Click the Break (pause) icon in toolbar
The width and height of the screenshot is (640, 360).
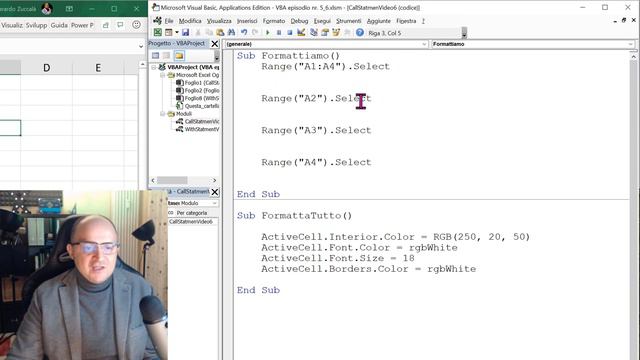(x=279, y=33)
